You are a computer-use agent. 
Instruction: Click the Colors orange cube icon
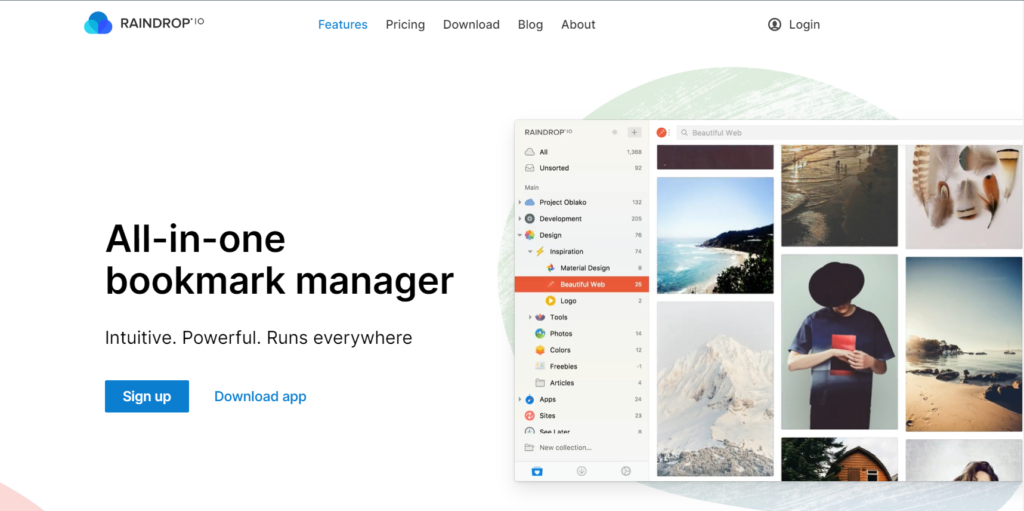[x=540, y=350]
